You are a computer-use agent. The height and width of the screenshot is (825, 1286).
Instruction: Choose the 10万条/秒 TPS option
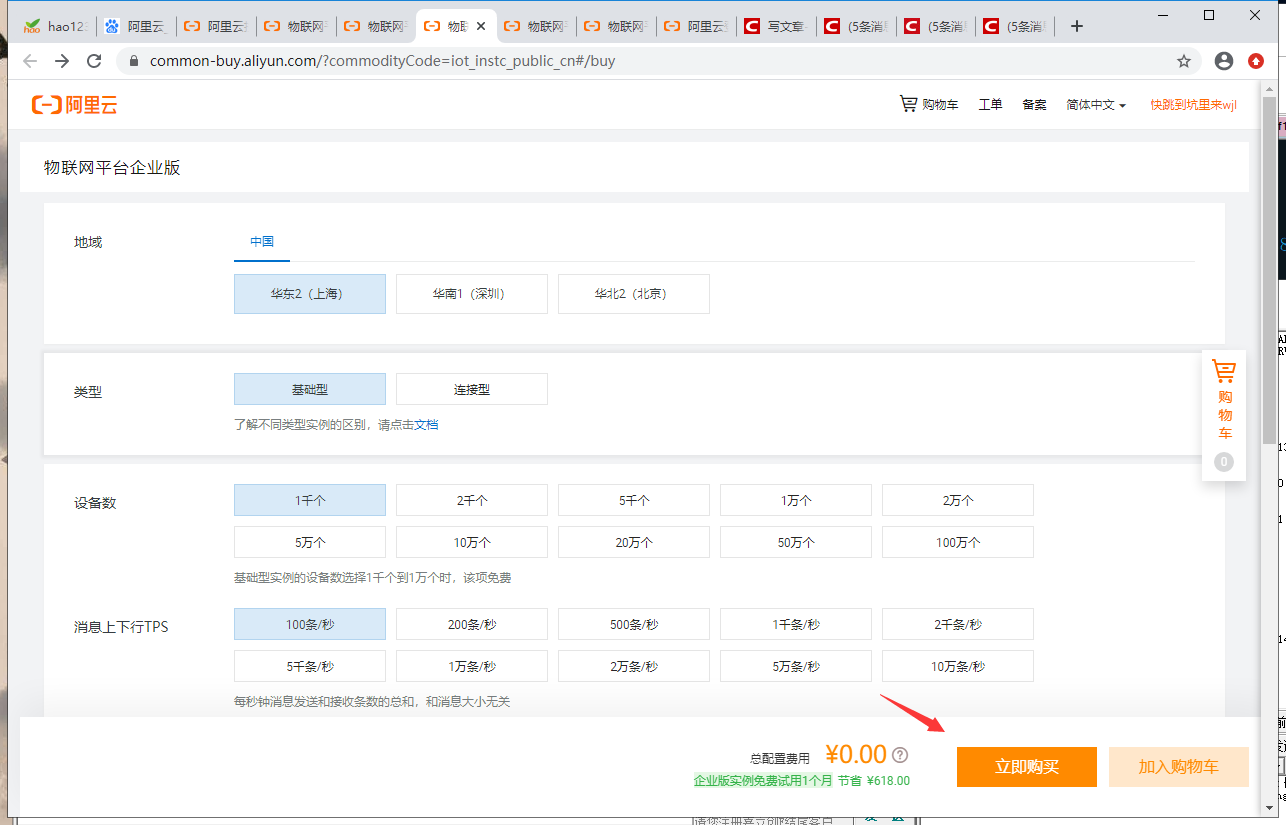coord(958,666)
